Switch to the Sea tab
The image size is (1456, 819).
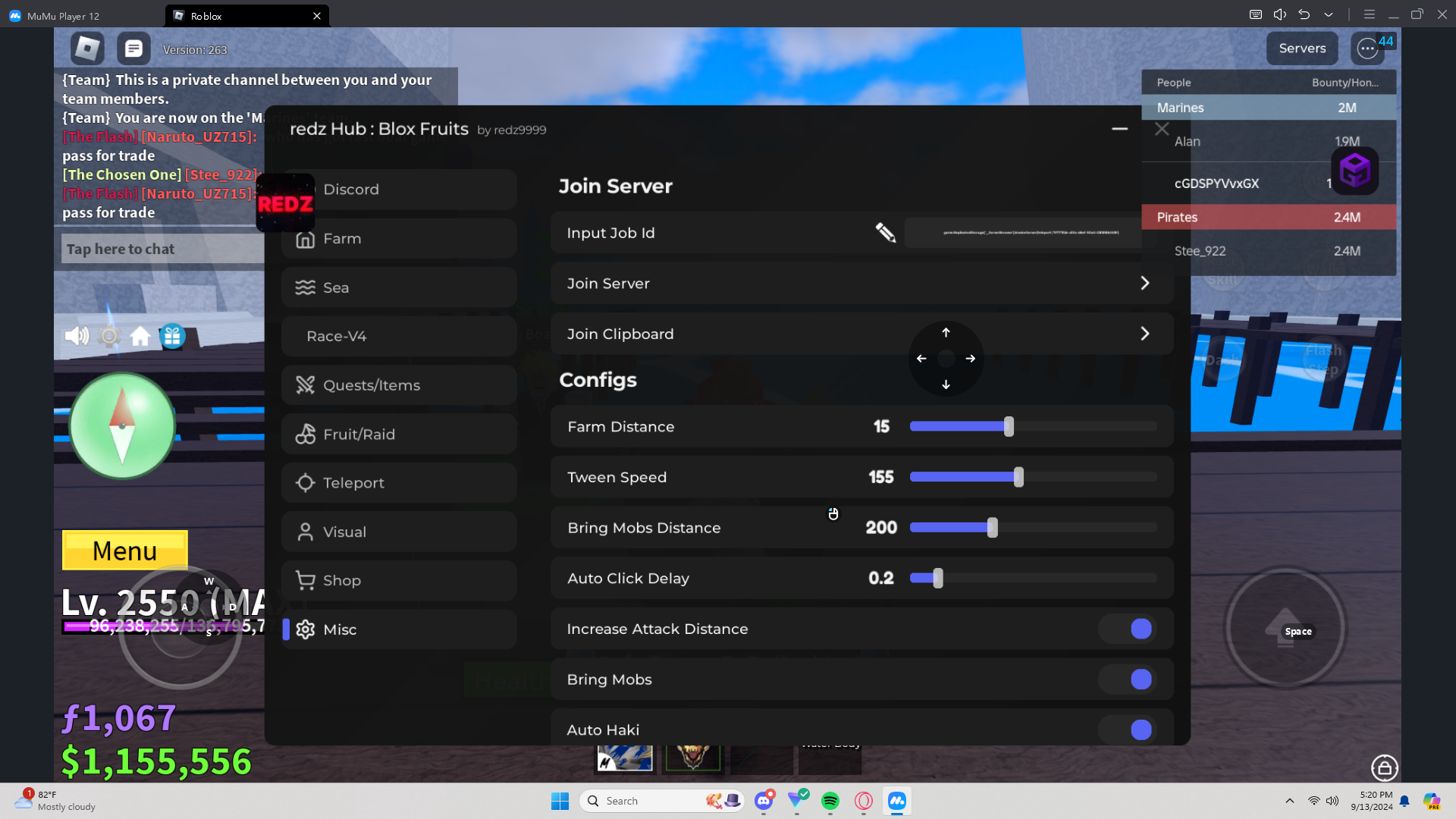click(400, 287)
